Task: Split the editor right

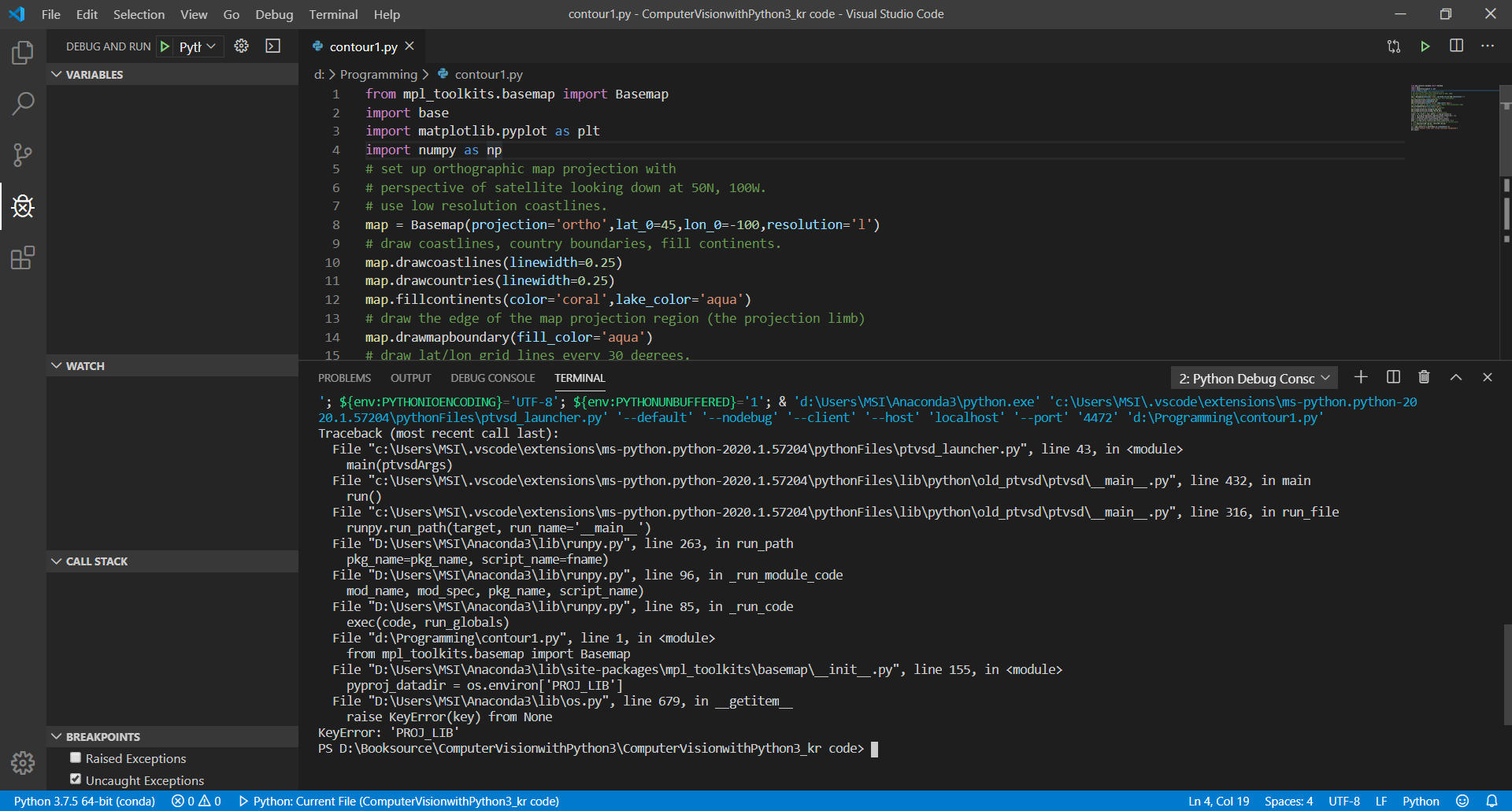Action: coord(1456,46)
